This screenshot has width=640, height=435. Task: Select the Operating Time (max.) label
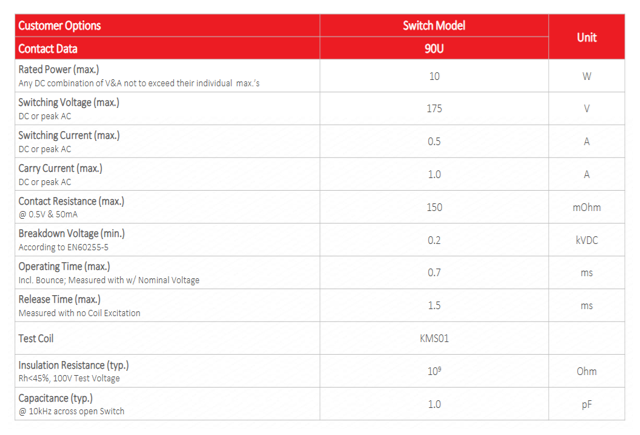(65, 266)
